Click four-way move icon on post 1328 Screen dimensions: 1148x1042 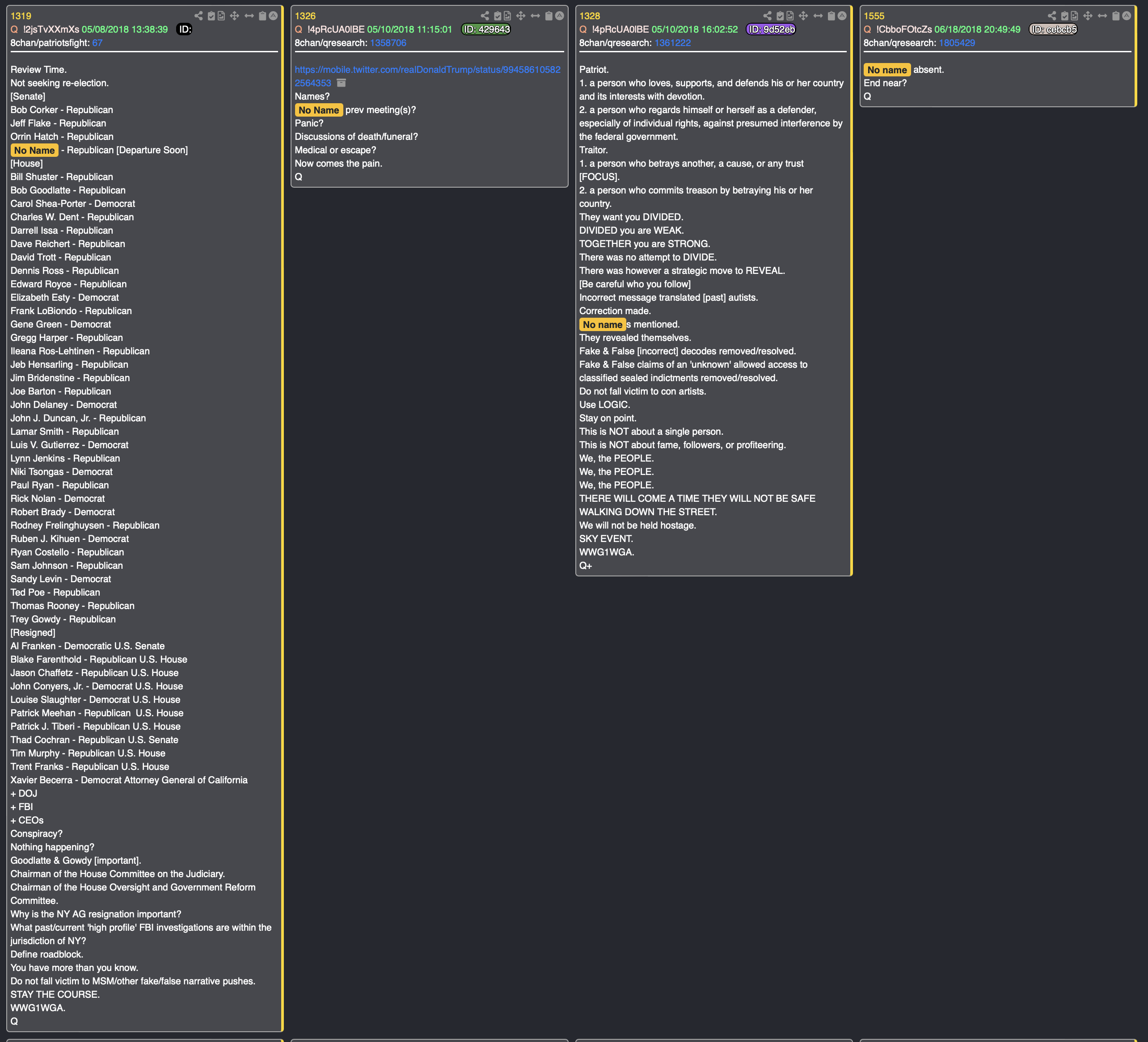point(803,16)
